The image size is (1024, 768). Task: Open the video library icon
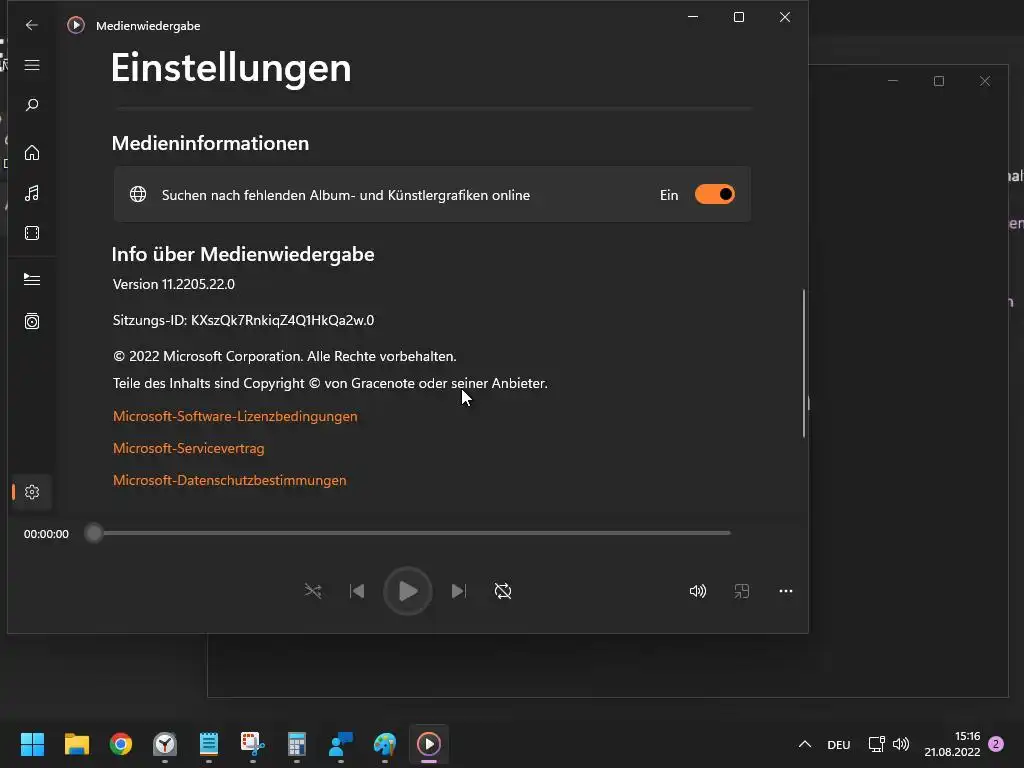[31, 233]
